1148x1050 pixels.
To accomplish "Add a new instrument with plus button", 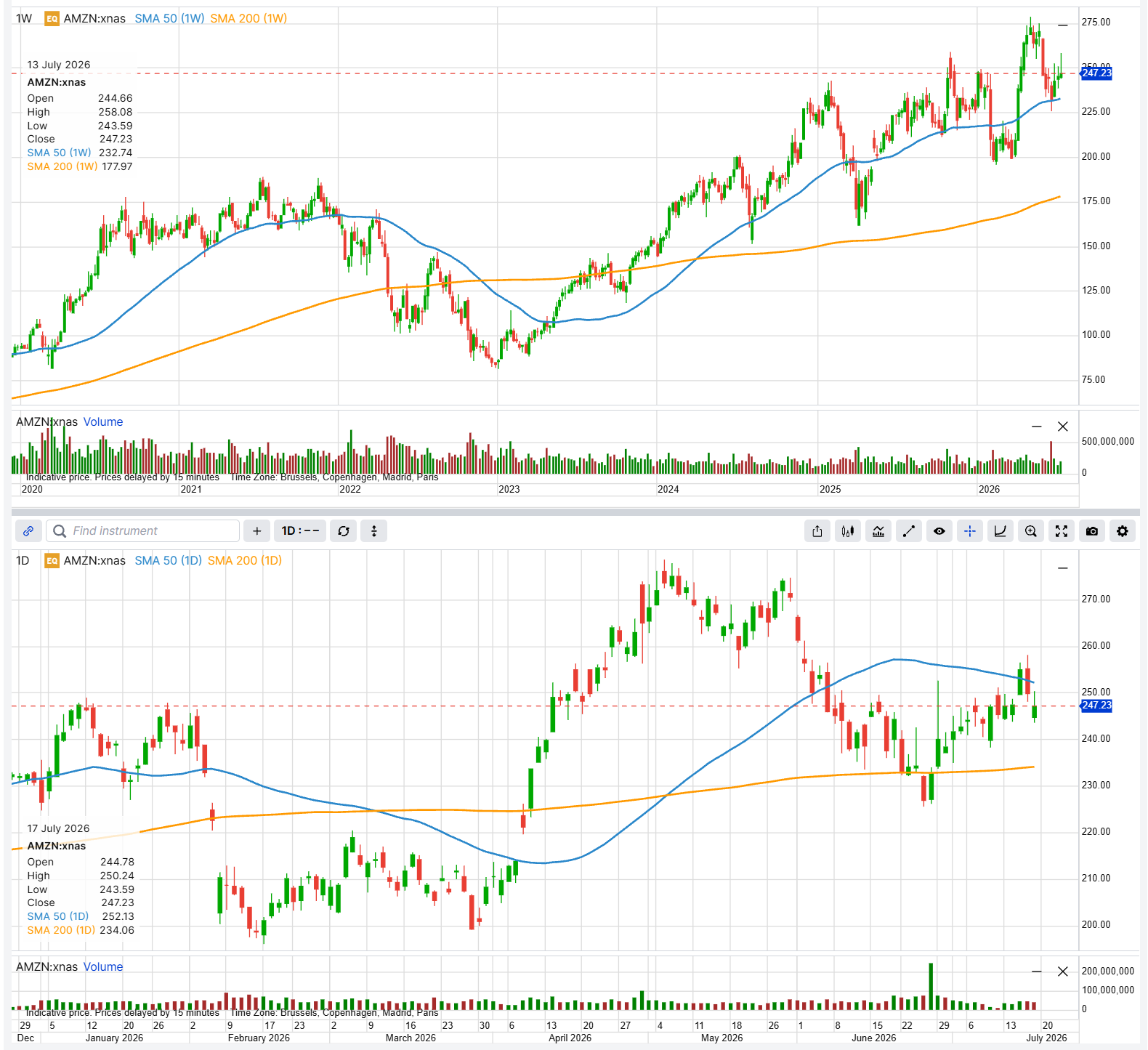I will pos(256,531).
